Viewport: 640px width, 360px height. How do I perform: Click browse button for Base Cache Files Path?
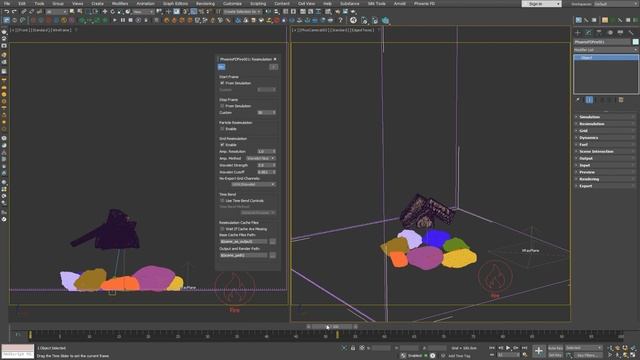tap(273, 242)
